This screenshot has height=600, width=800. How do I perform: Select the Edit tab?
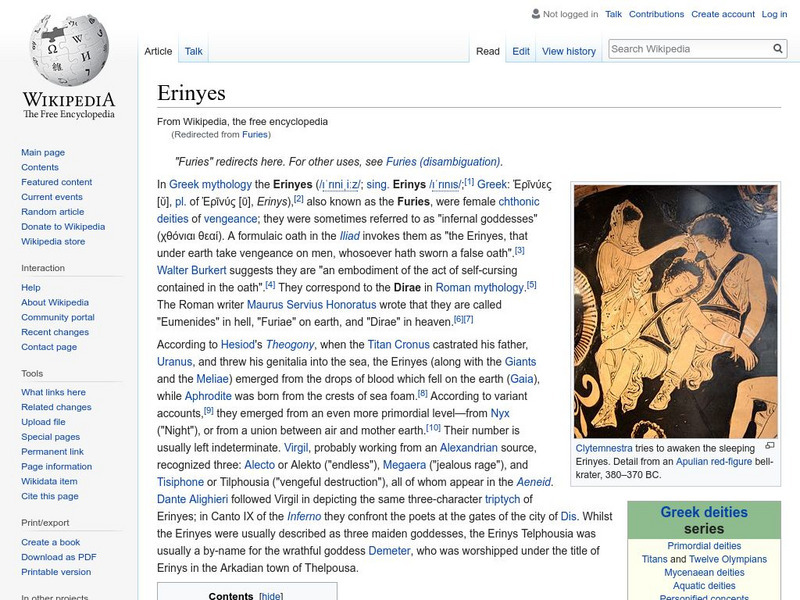tap(521, 51)
